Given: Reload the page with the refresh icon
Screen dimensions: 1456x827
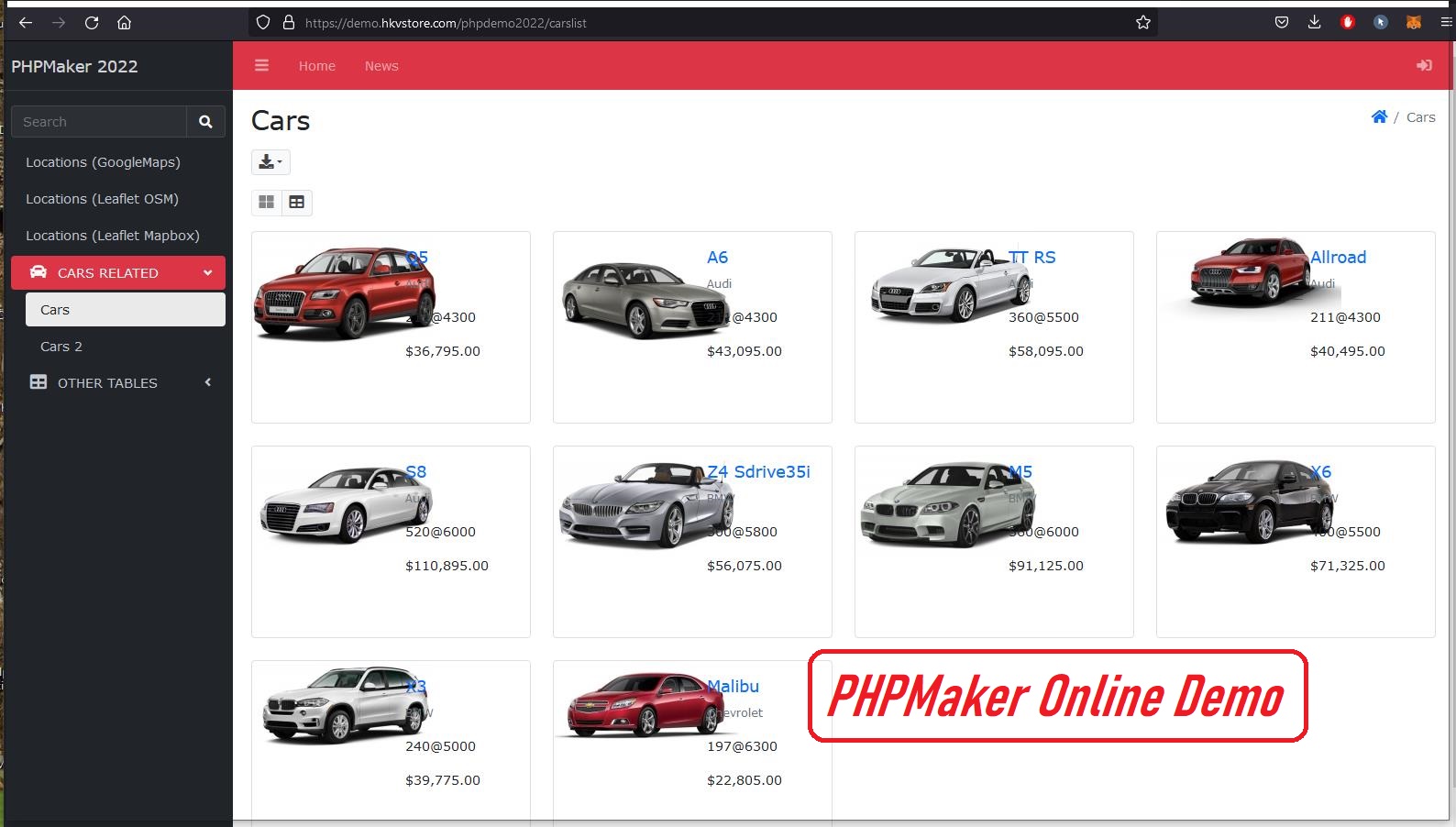Looking at the screenshot, I should tap(92, 23).
